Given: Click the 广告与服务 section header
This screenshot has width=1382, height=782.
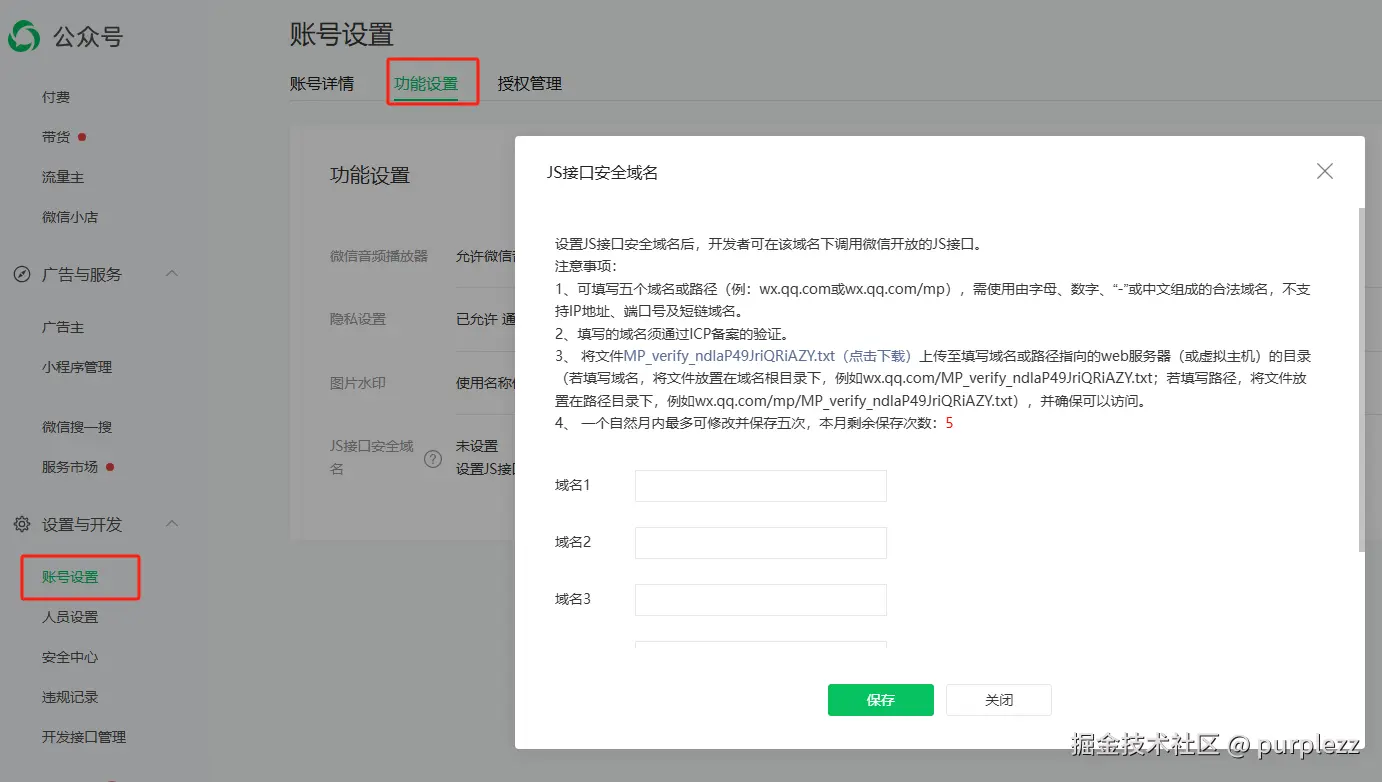Looking at the screenshot, I should [x=82, y=274].
